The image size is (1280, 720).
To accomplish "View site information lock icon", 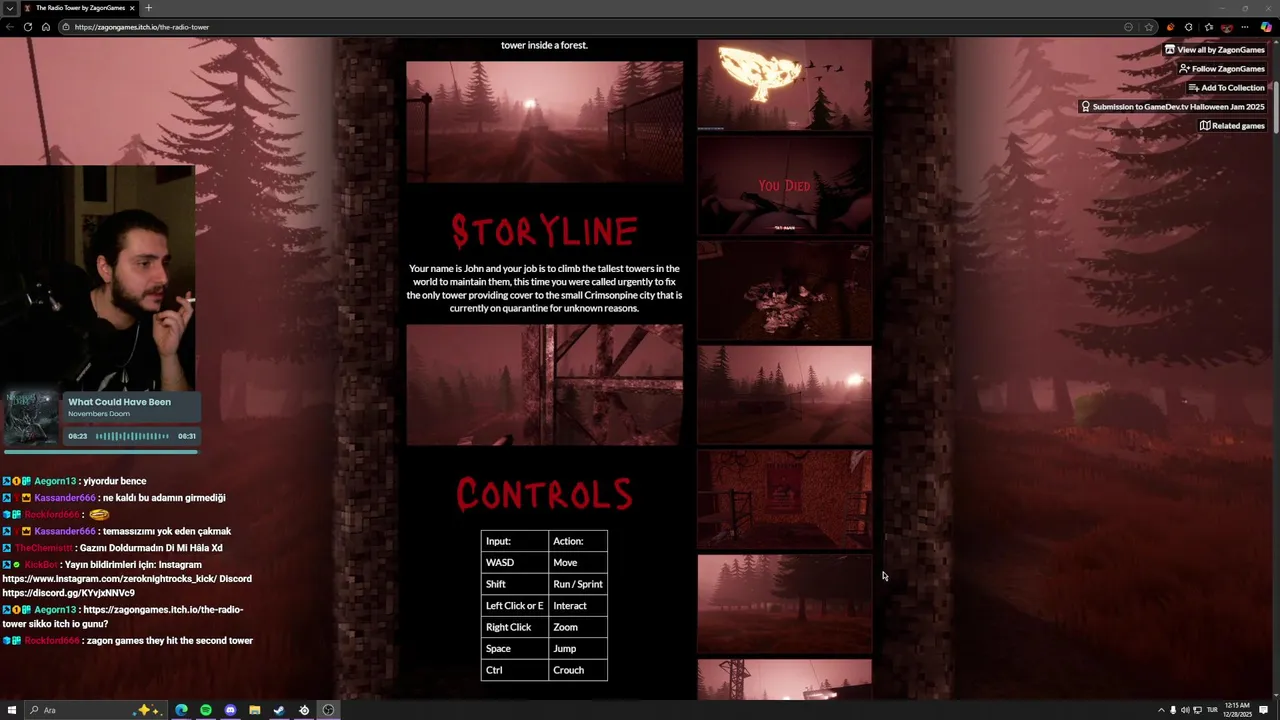I will point(66,27).
